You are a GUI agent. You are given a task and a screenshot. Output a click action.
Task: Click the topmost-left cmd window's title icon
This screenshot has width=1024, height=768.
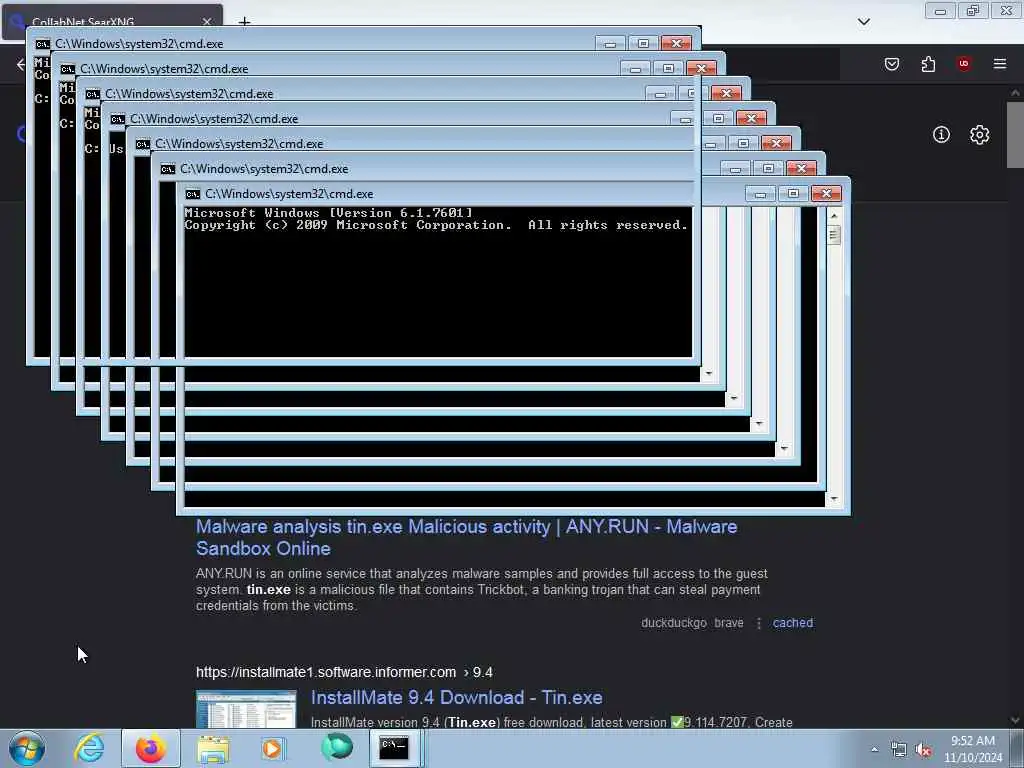click(42, 44)
